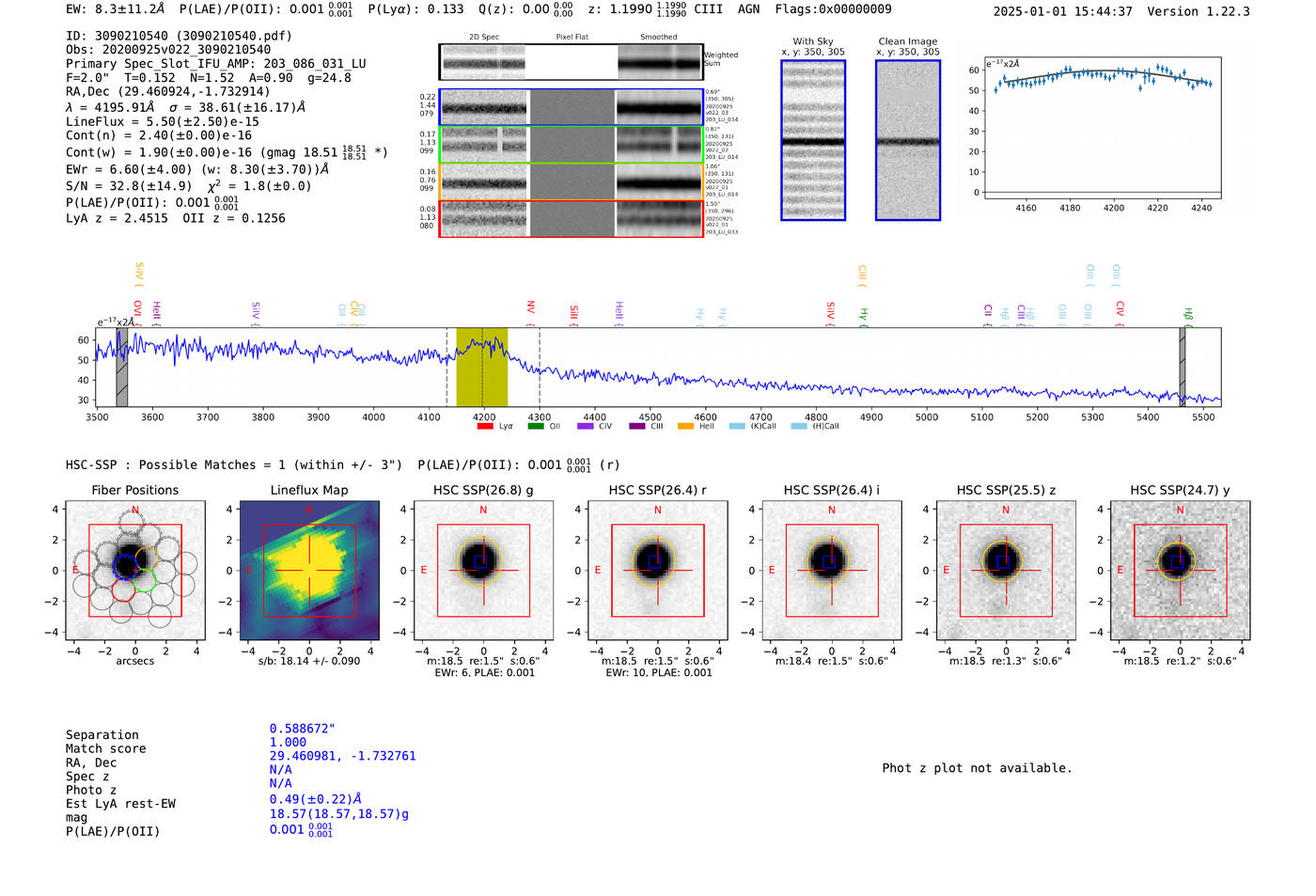
Task: Select the HSC SSP(26.4) i cutout
Action: (x=832, y=570)
